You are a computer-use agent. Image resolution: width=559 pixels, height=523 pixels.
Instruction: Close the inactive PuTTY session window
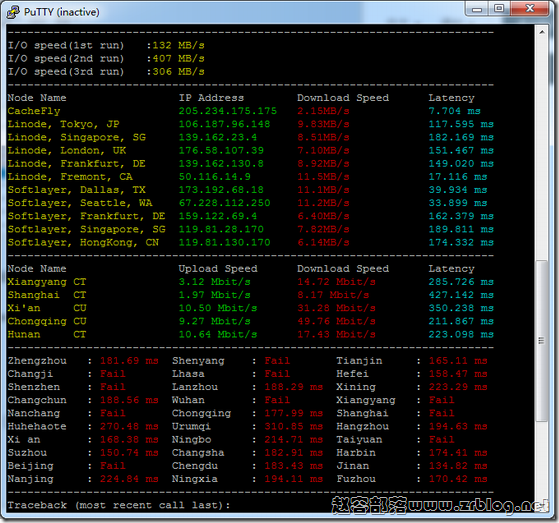tap(530, 9)
